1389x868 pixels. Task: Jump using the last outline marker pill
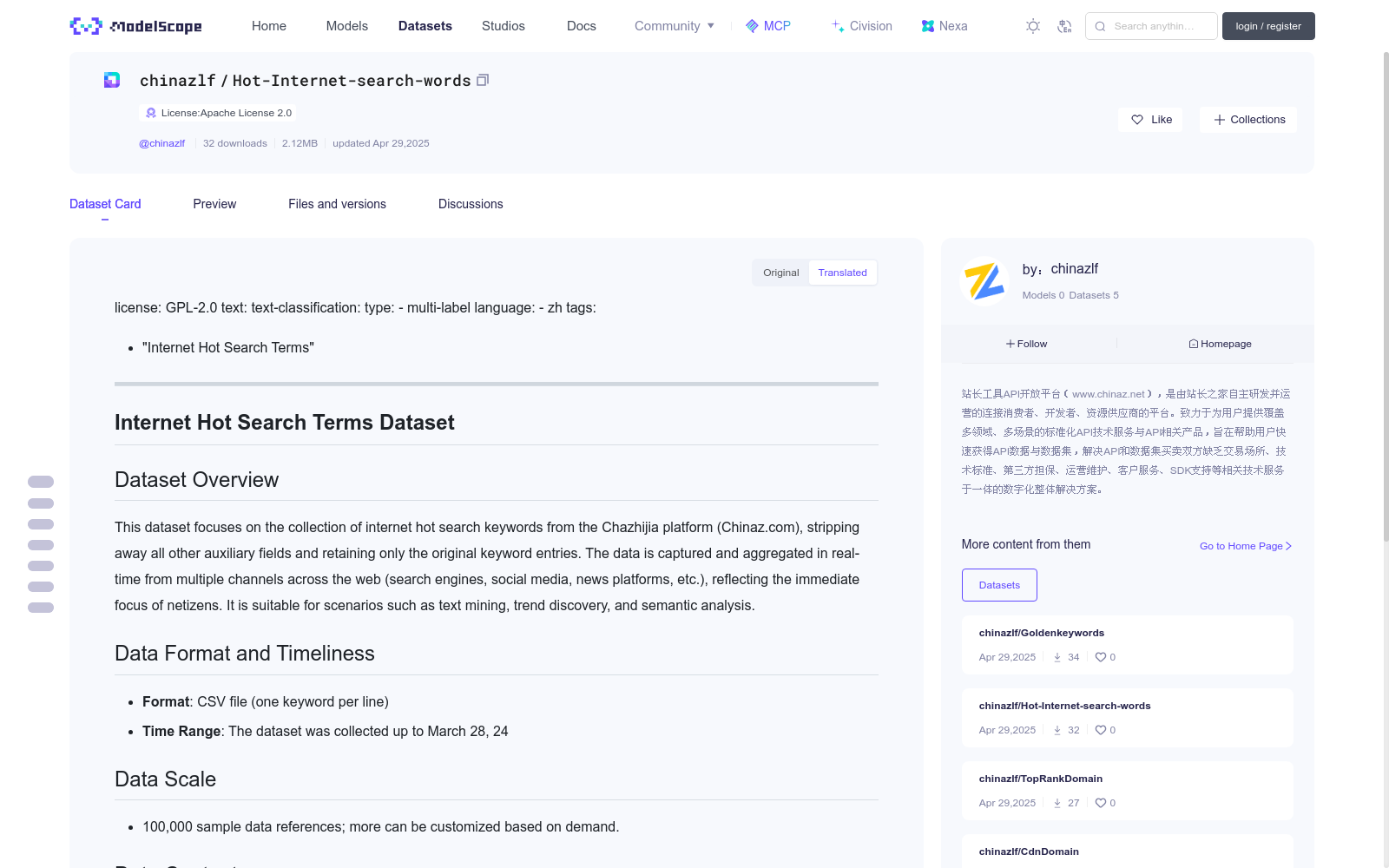(41, 608)
